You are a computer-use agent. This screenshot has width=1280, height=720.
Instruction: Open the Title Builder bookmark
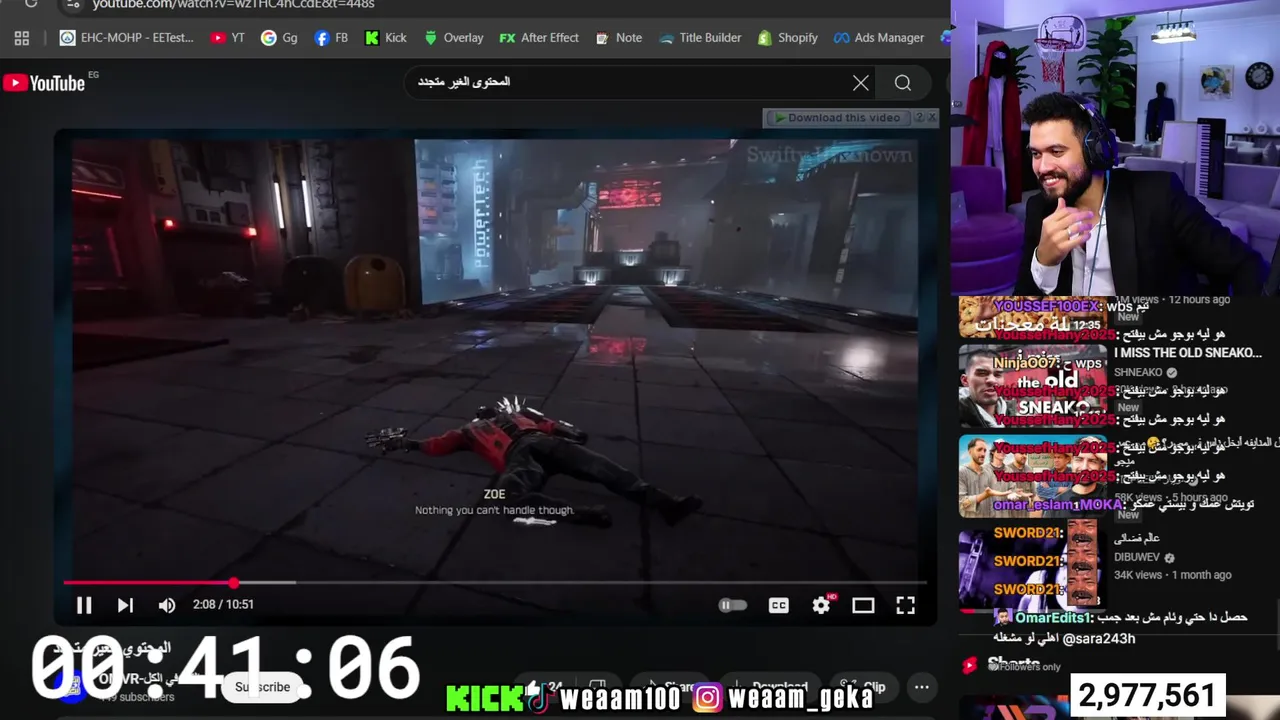coord(700,38)
